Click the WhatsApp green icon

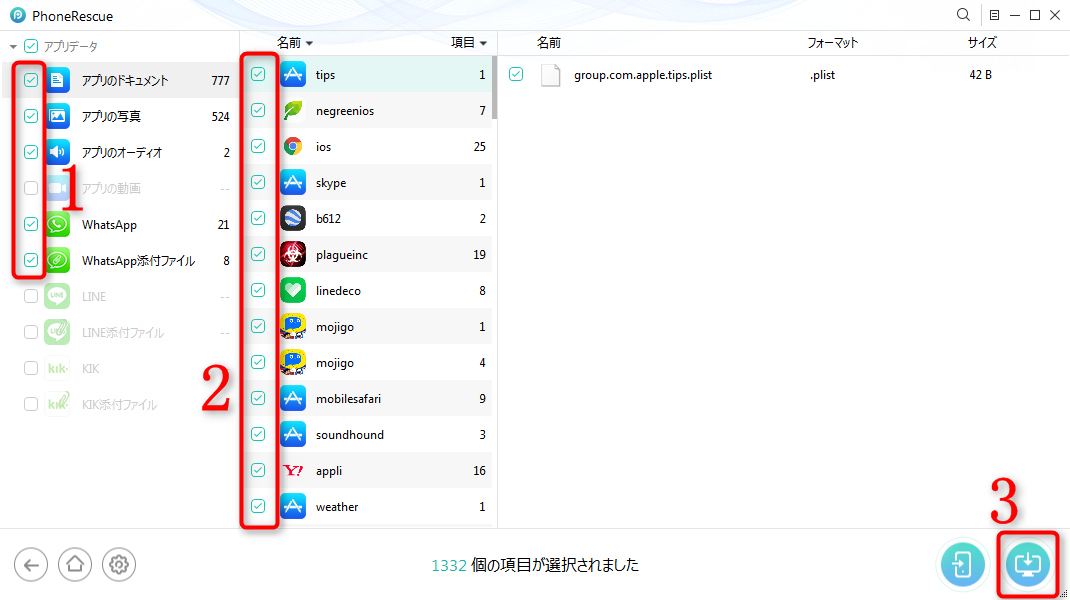[x=58, y=224]
